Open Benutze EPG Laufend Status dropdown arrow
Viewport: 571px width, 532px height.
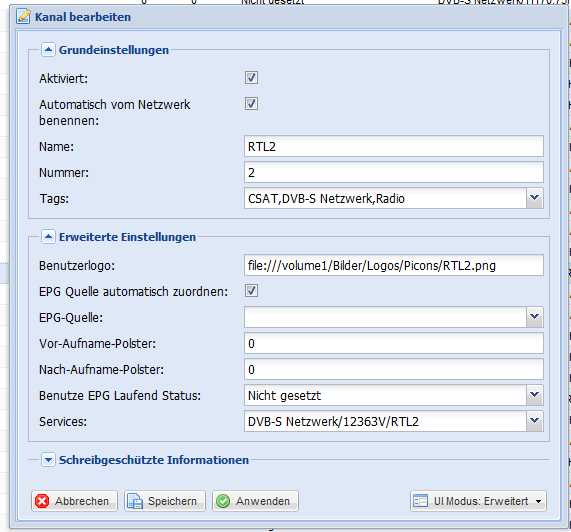tap(535, 395)
